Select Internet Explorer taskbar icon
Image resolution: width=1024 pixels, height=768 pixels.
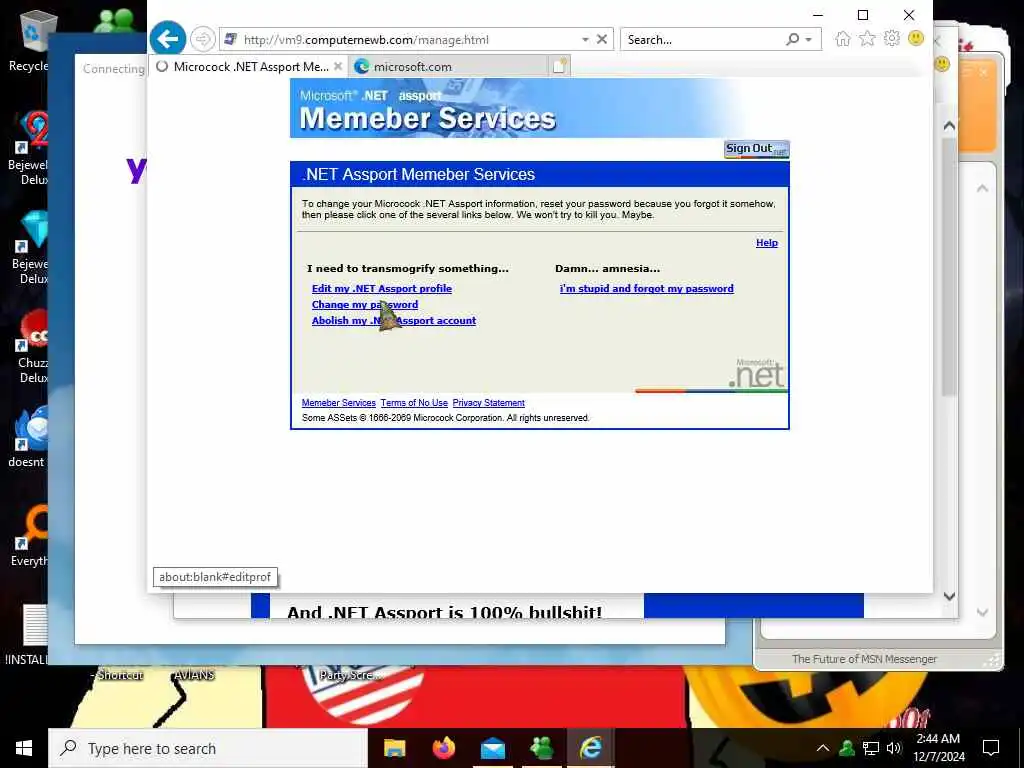pyautogui.click(x=590, y=748)
